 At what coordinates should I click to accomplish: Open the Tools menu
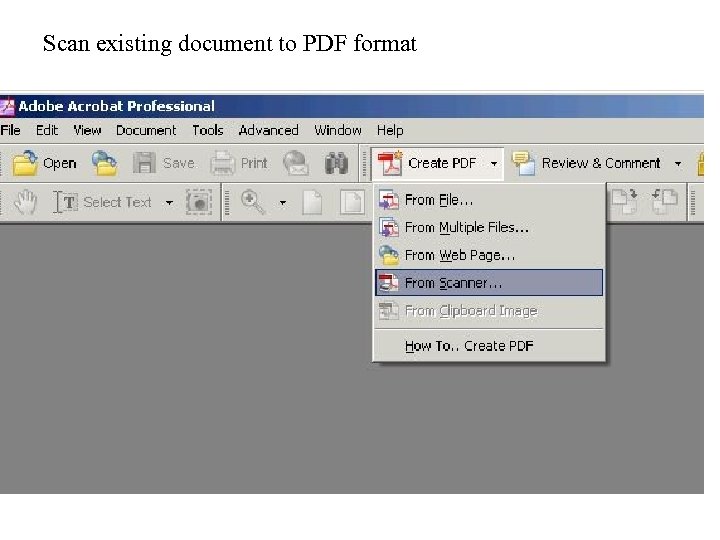pyautogui.click(x=208, y=130)
